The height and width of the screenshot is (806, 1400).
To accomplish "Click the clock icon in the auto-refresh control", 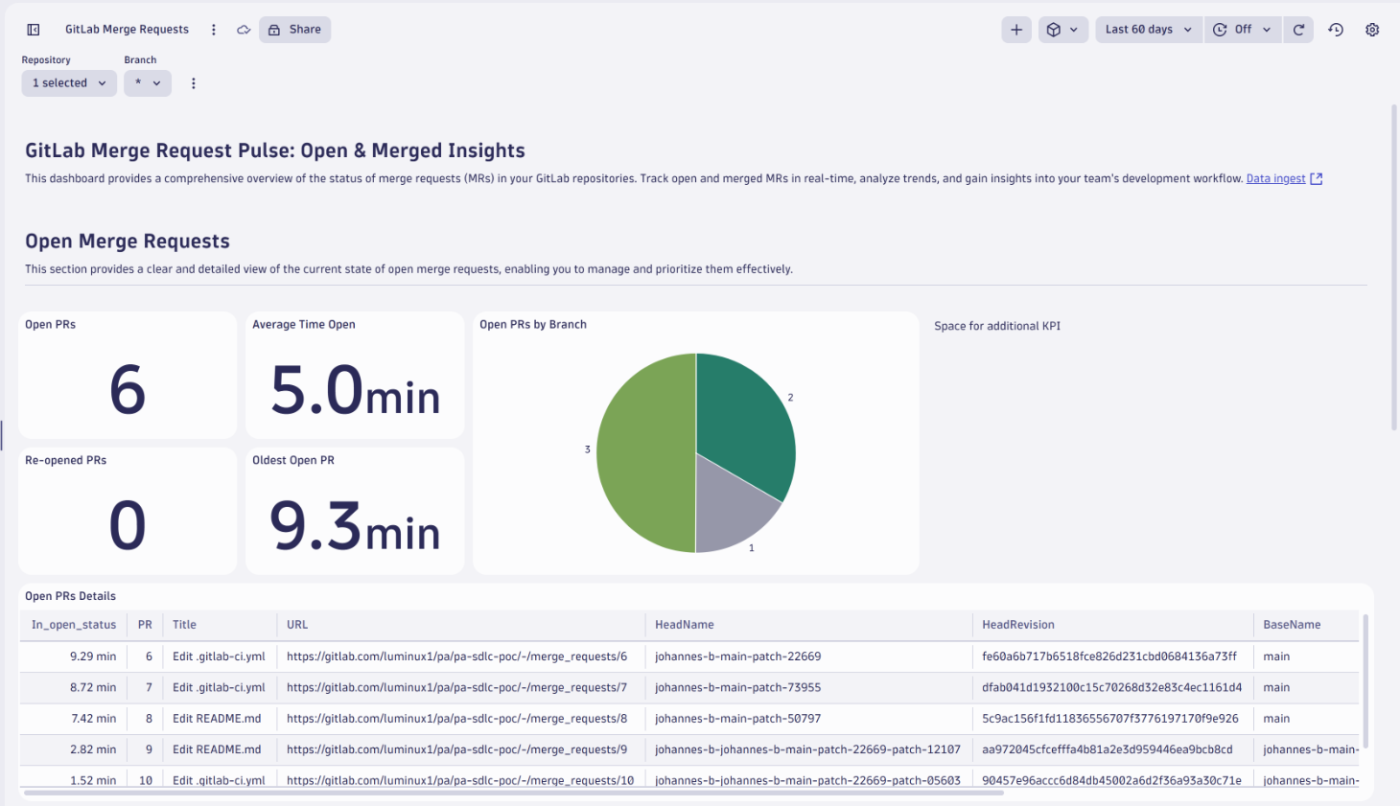I will (x=1221, y=29).
